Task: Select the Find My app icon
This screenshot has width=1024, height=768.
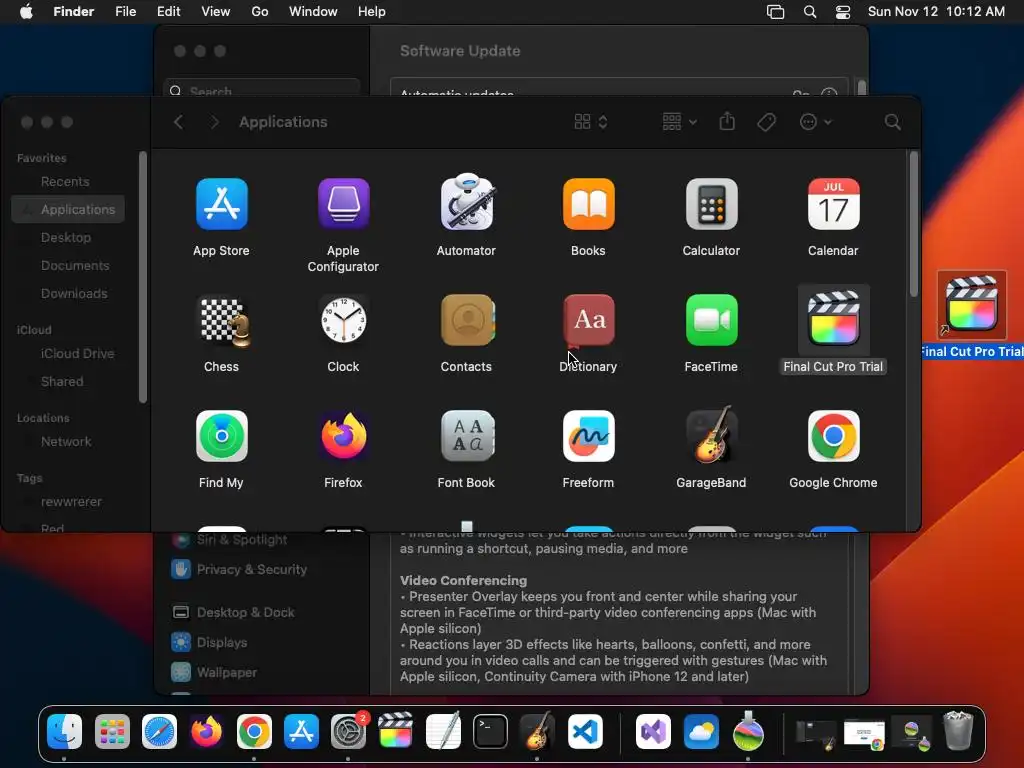Action: (221, 436)
